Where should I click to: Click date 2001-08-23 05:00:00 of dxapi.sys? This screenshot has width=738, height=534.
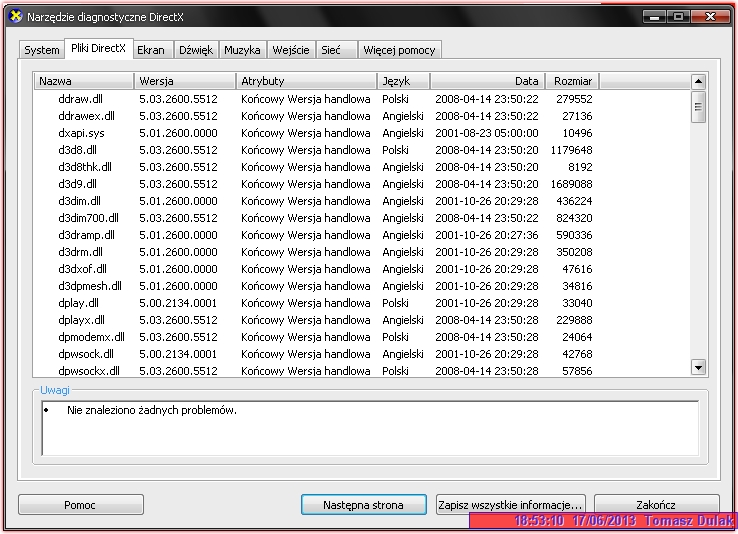487,133
